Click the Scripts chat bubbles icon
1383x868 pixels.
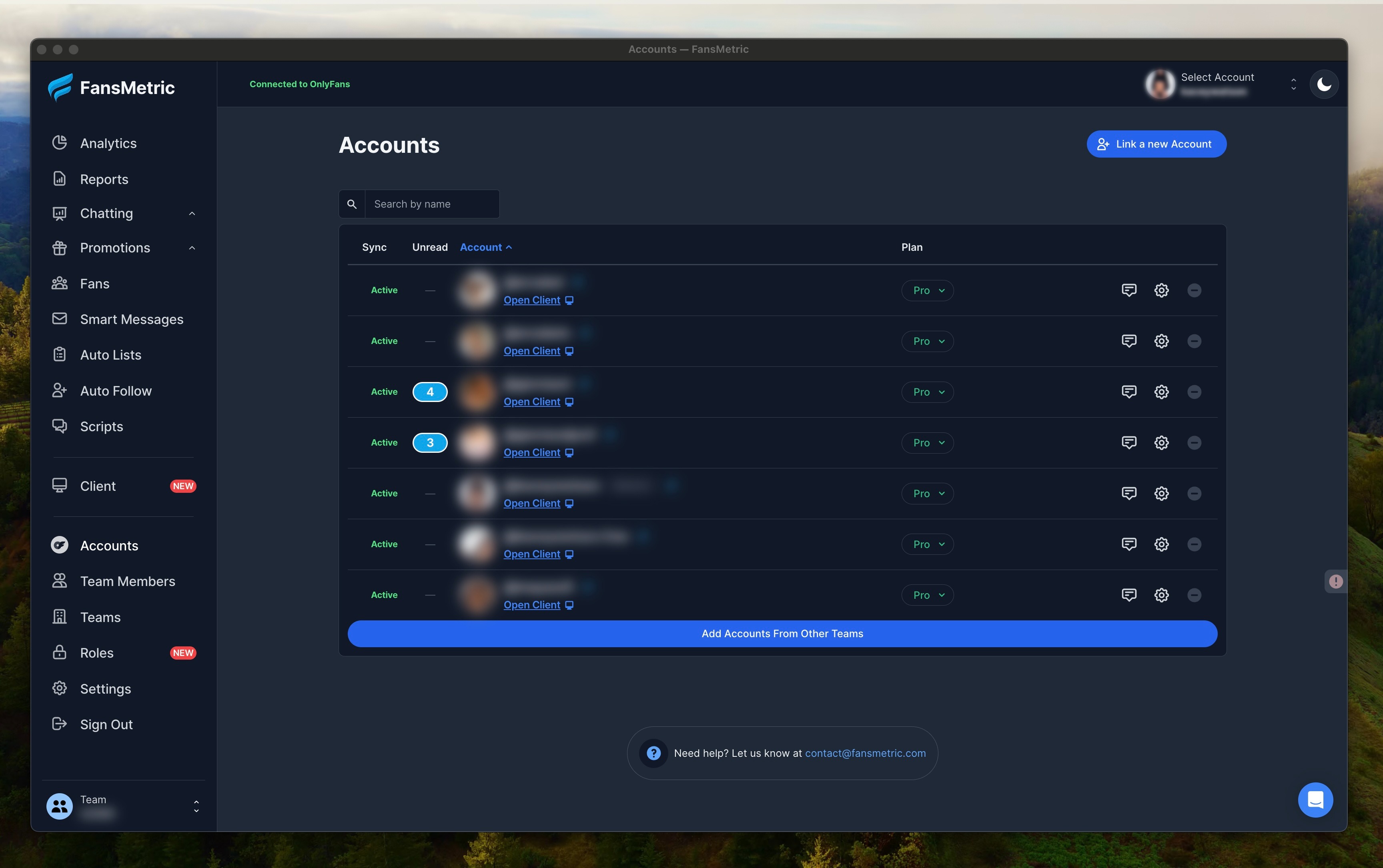click(60, 426)
